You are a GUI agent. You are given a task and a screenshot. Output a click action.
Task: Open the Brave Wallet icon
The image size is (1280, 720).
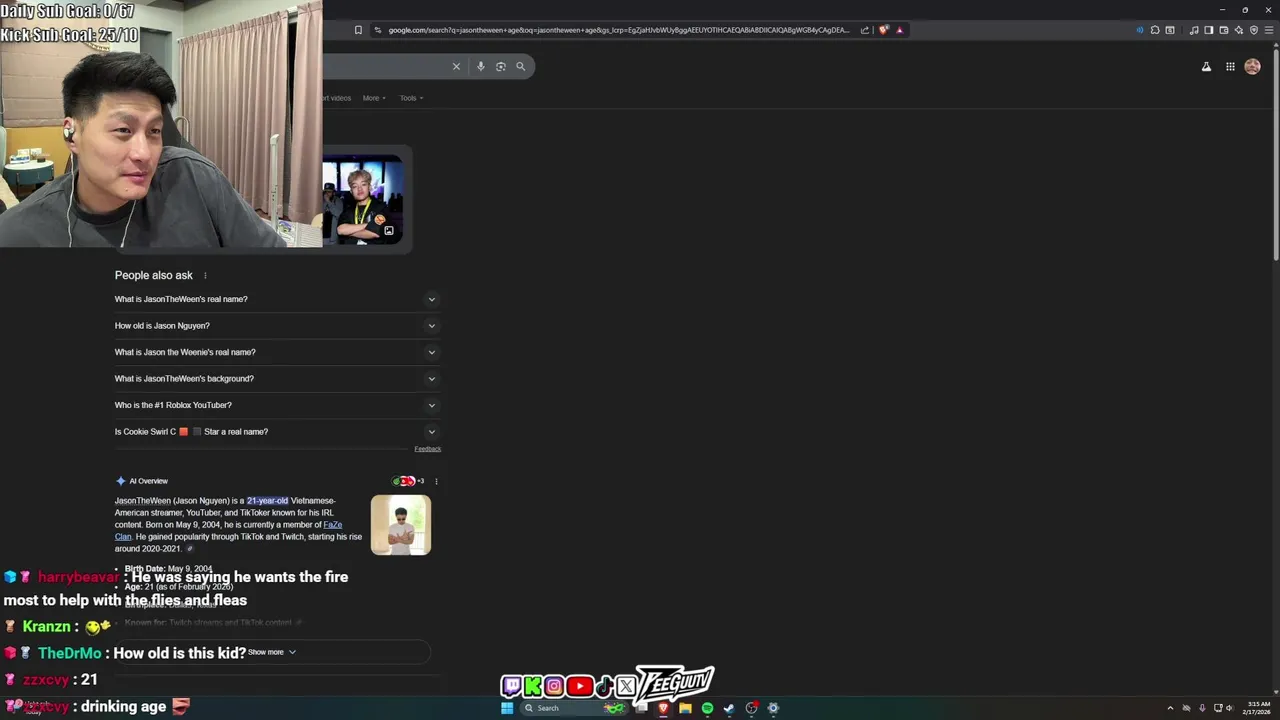pos(1224,30)
